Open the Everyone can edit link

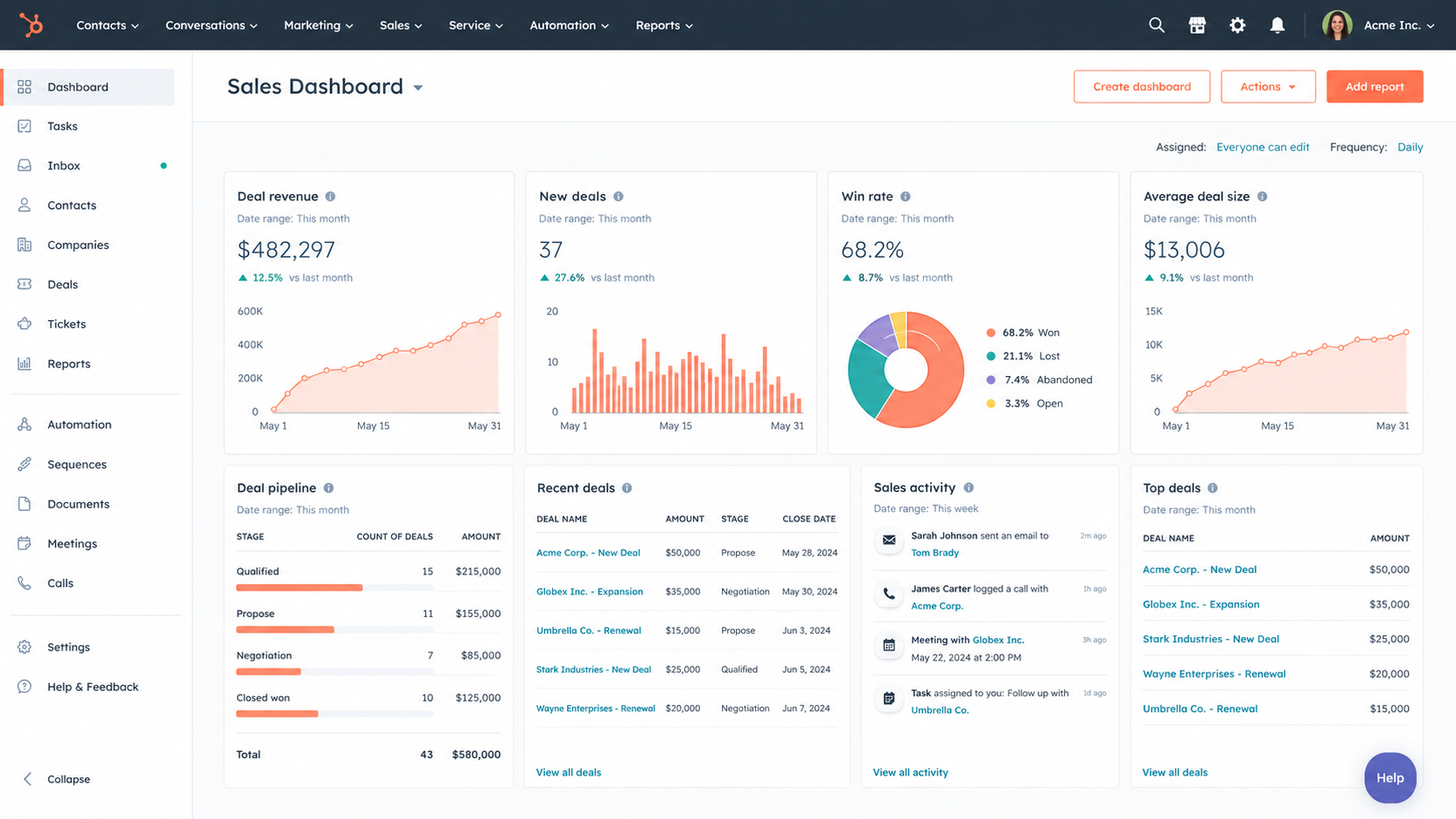pos(1263,147)
